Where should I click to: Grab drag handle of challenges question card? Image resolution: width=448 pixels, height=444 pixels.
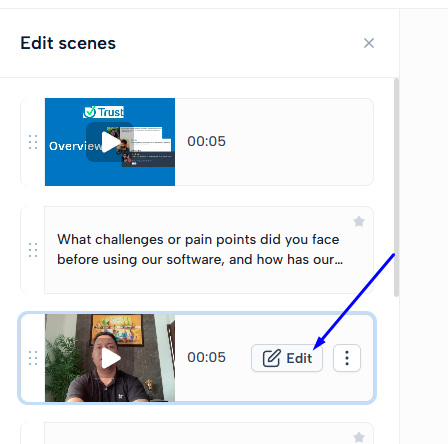click(33, 250)
